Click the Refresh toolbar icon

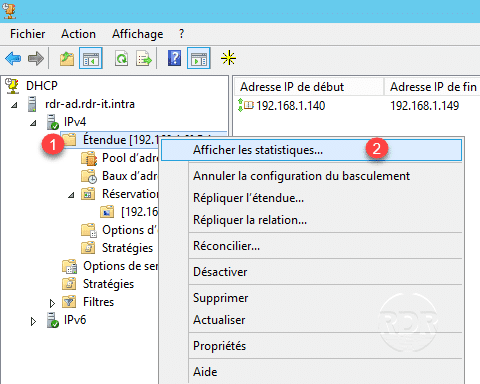click(121, 59)
